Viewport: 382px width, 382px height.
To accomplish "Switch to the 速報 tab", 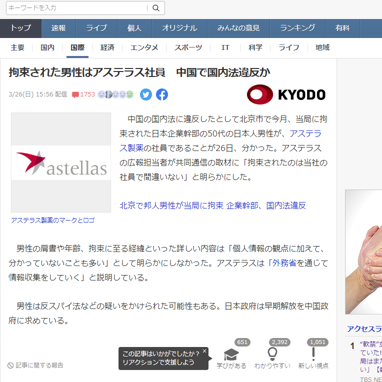I will [x=59, y=28].
